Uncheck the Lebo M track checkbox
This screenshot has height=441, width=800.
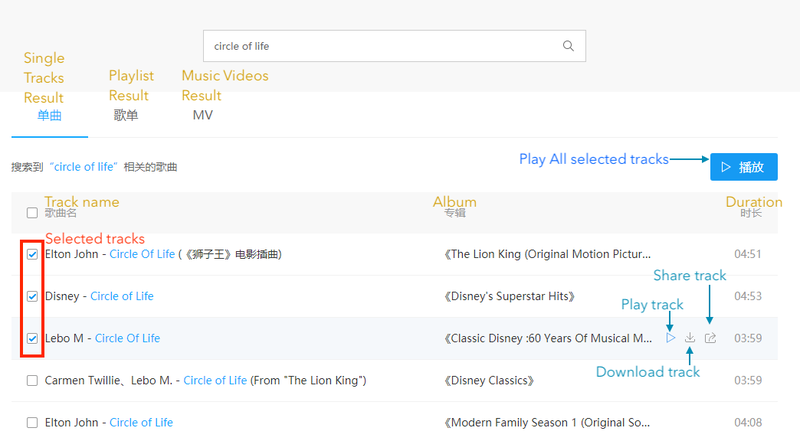pyautogui.click(x=32, y=338)
